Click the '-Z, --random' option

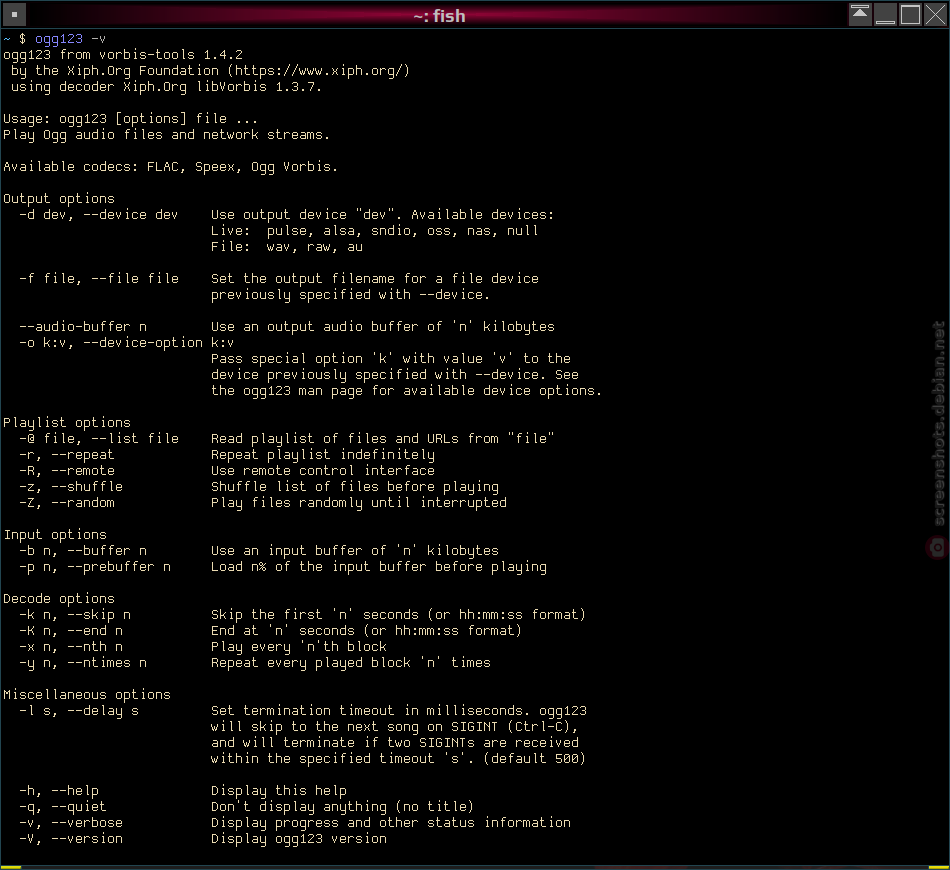click(67, 503)
